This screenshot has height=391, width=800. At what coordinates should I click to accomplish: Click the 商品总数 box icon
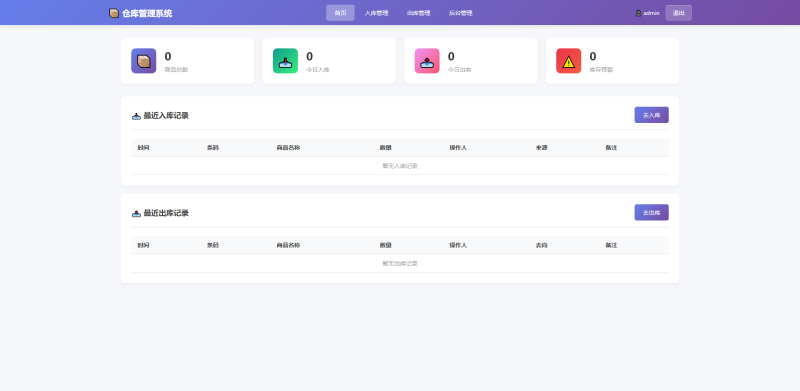tap(143, 61)
